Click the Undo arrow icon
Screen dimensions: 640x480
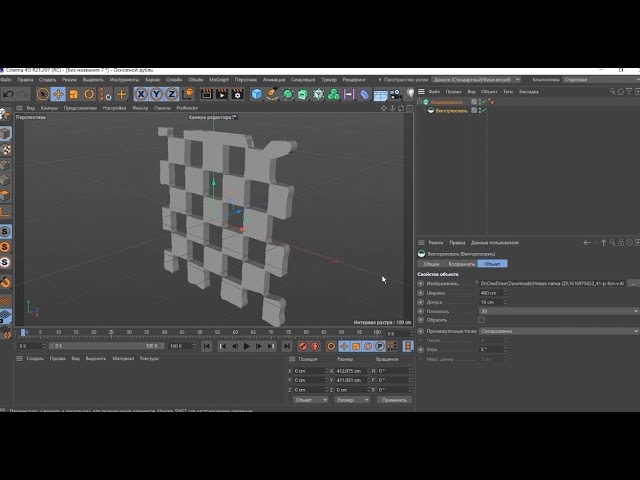pyautogui.click(x=8, y=94)
